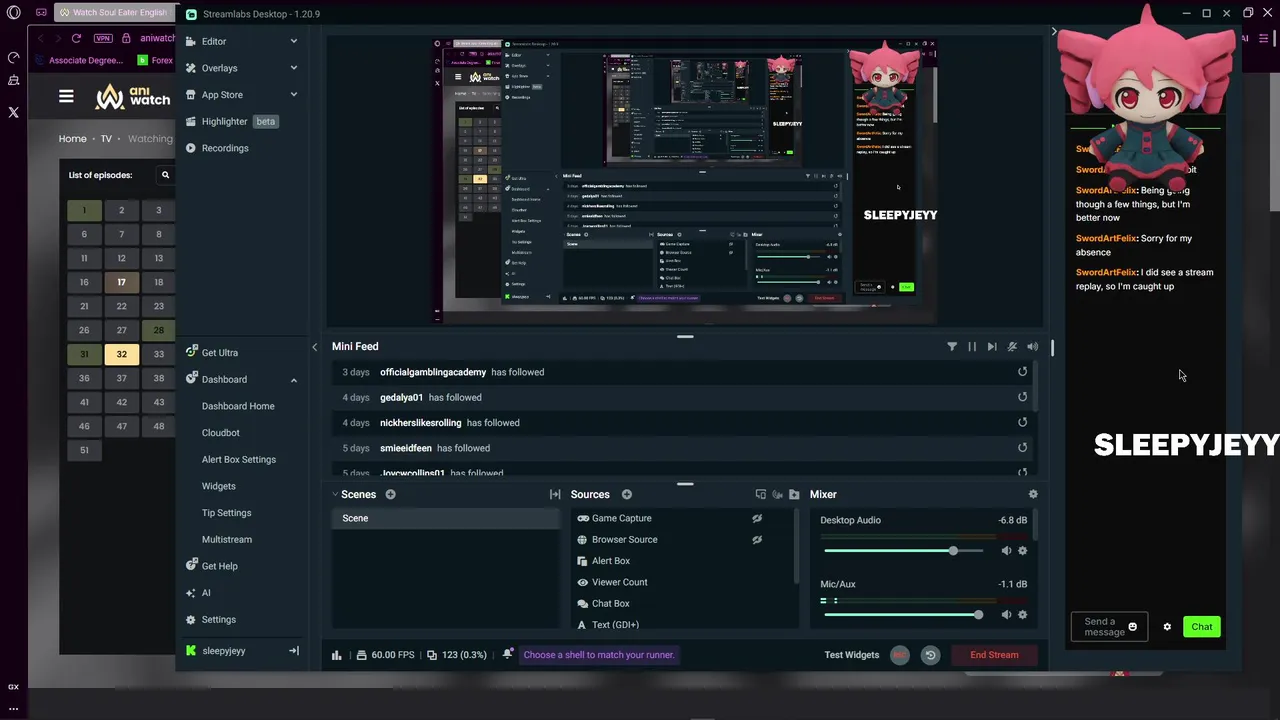Collapse the Dashboard section

(294, 380)
